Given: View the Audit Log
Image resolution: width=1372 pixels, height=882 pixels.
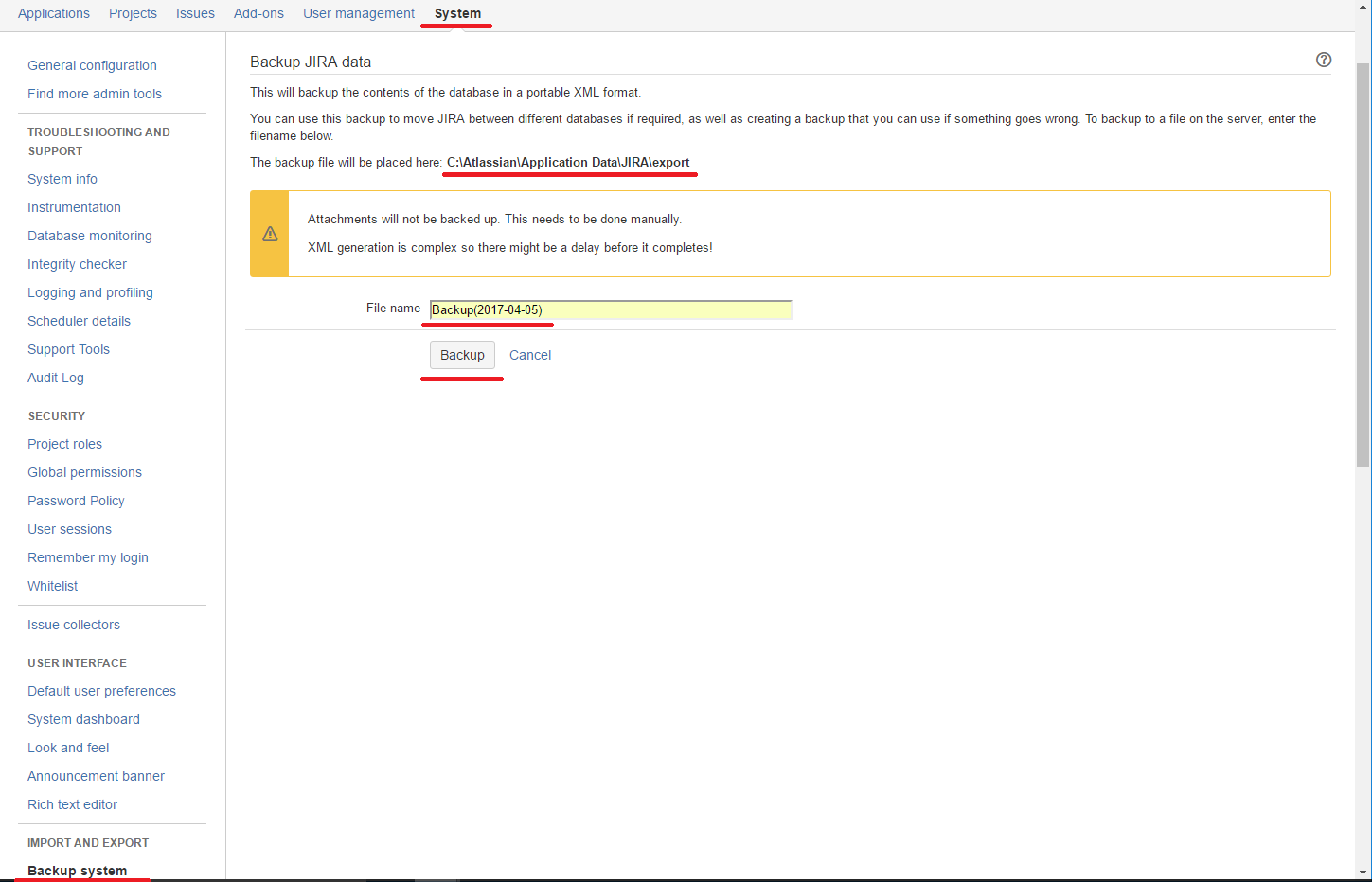Looking at the screenshot, I should pyautogui.click(x=56, y=378).
